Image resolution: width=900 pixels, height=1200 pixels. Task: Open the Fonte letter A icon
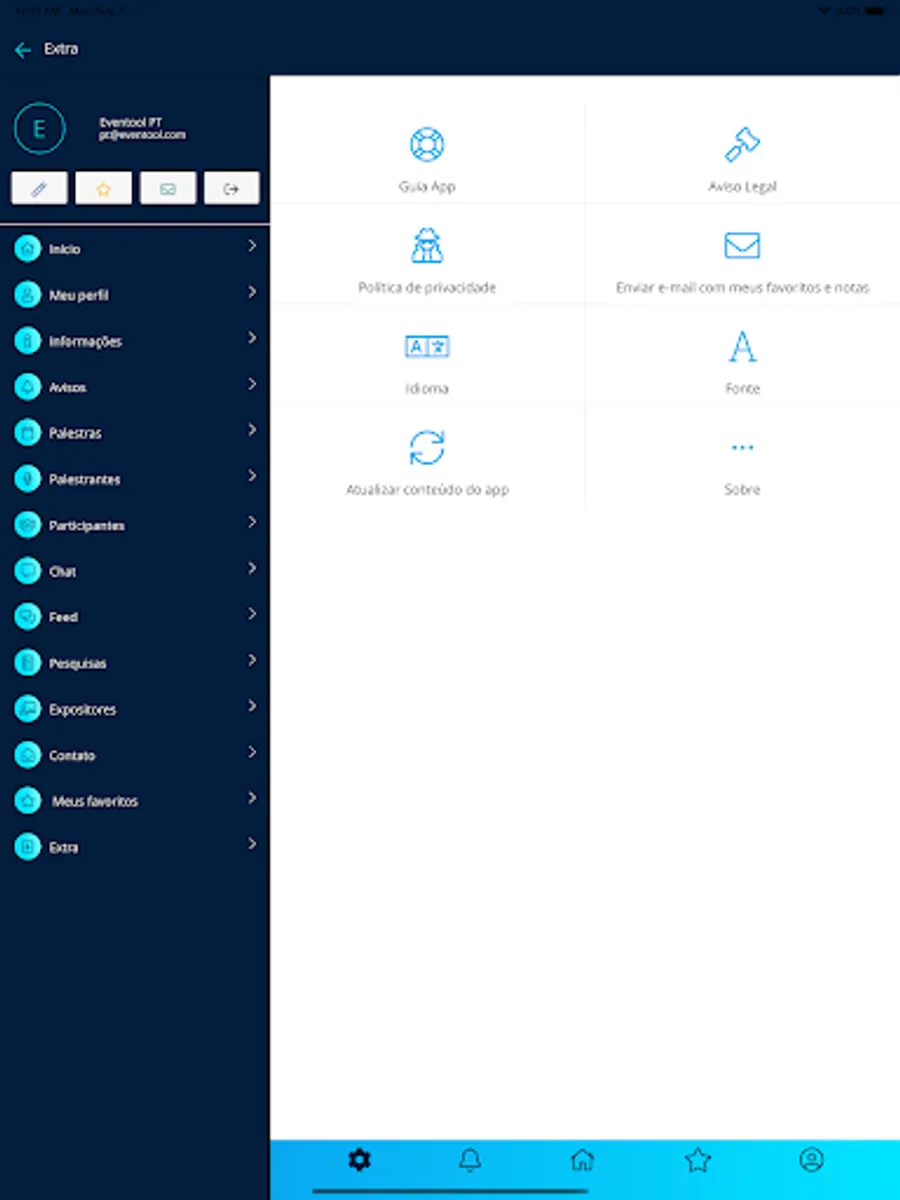pos(742,346)
